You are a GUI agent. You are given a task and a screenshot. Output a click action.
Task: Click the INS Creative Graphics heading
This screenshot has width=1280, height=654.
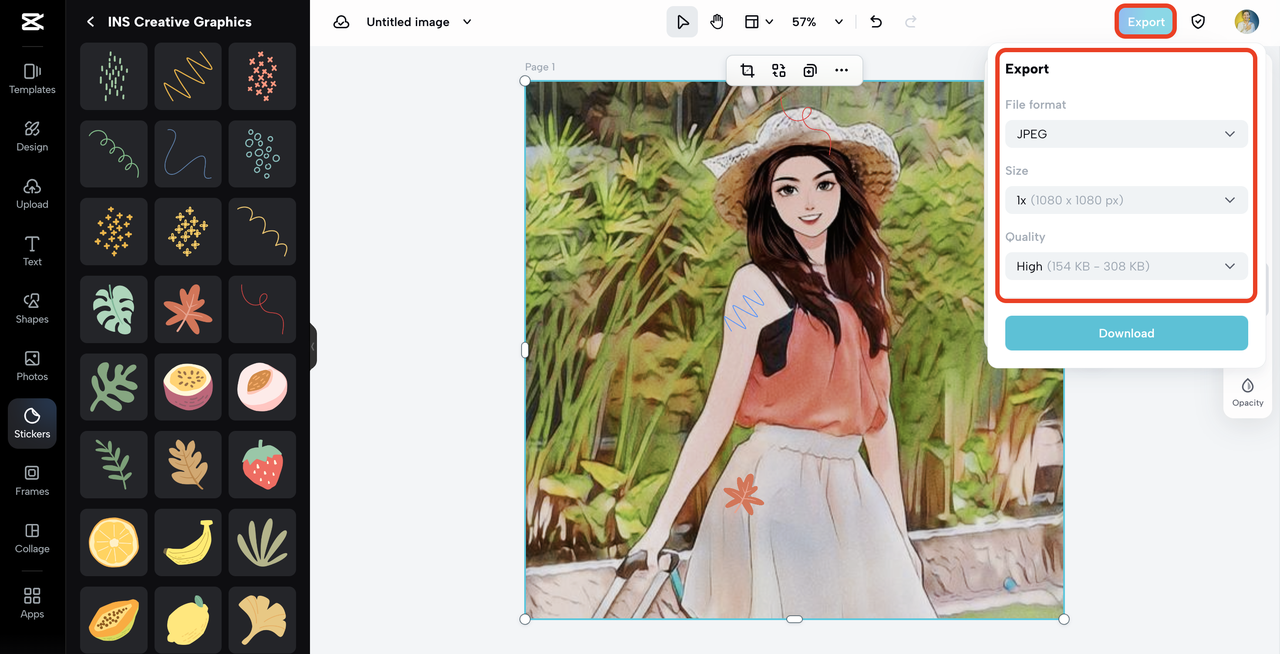pos(180,22)
